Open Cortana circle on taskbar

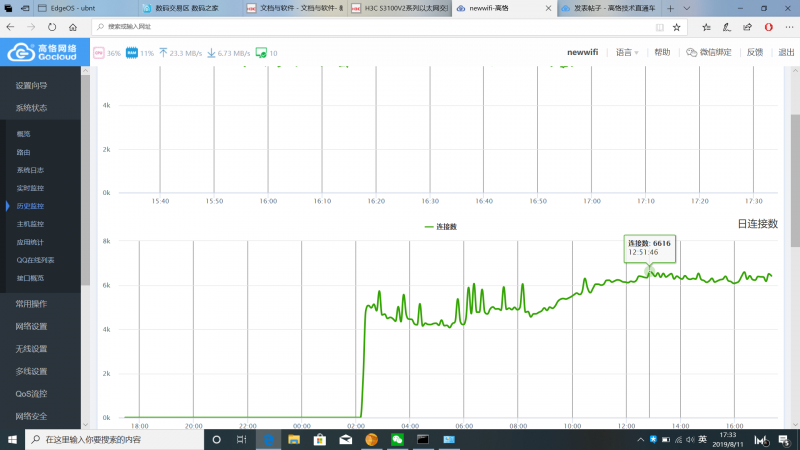216,439
